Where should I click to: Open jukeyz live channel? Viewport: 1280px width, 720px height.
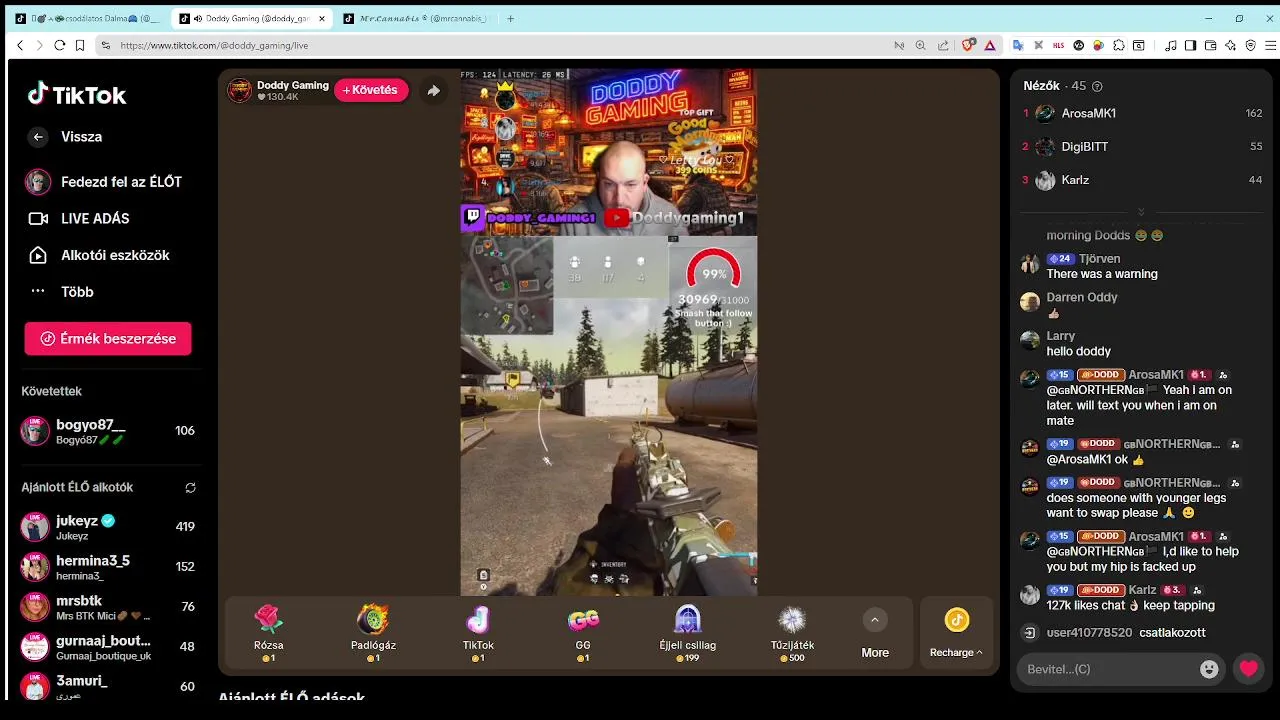pos(108,527)
